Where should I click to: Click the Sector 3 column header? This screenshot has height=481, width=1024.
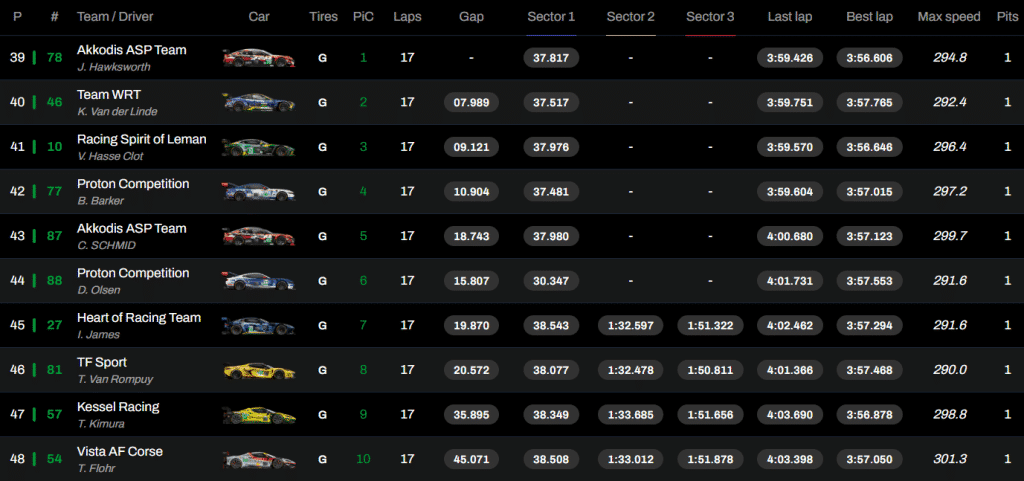point(710,17)
